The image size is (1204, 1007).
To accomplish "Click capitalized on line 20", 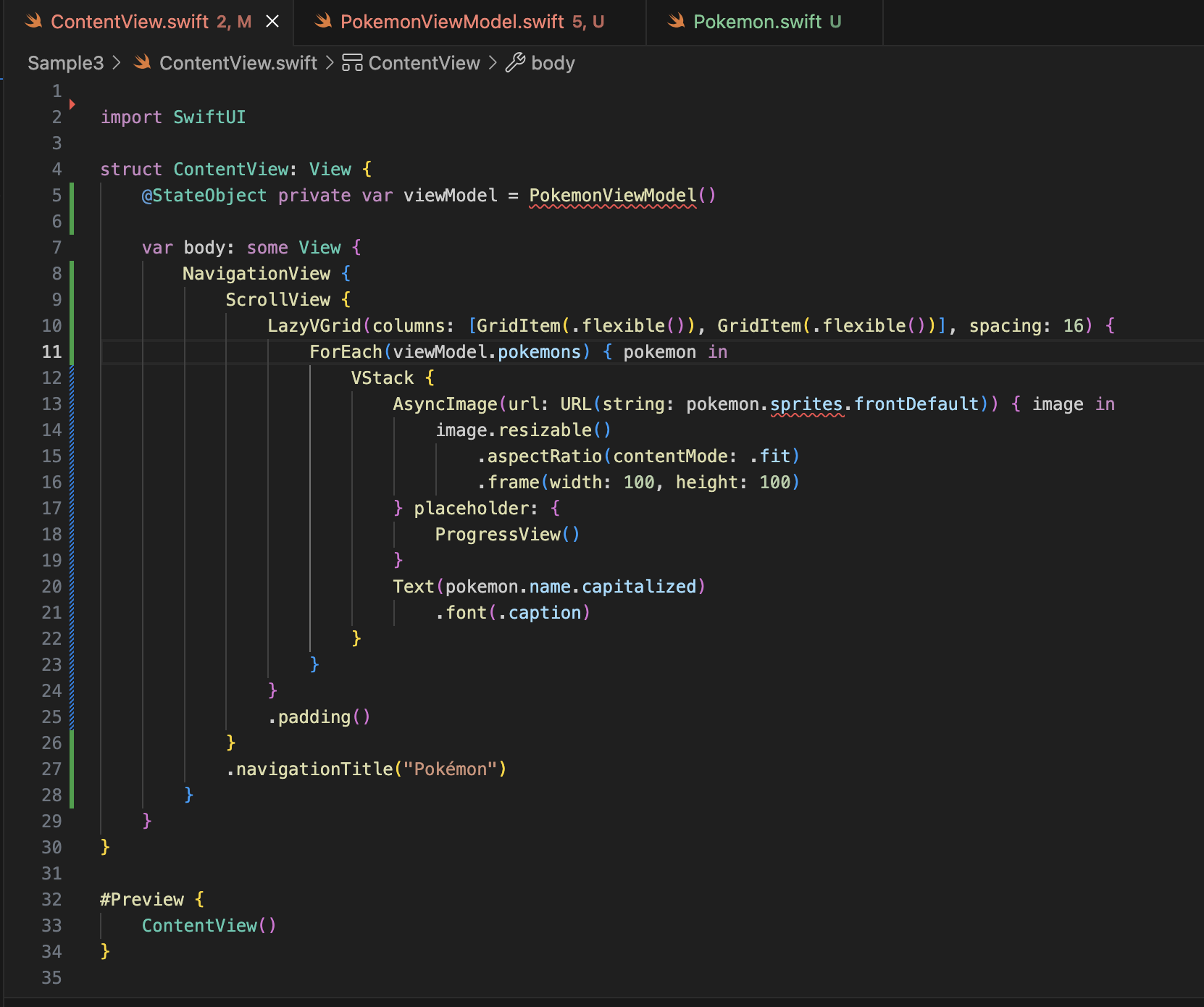I will [639, 587].
